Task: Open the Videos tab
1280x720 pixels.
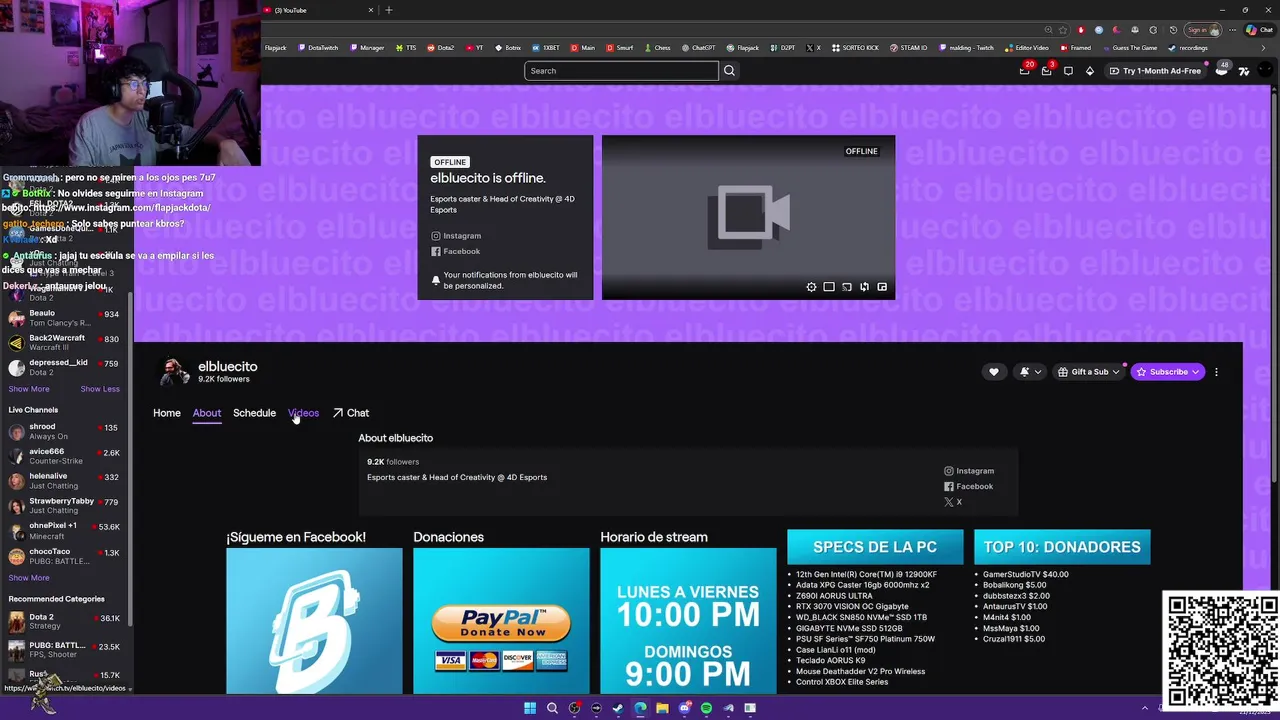Action: 303,413
